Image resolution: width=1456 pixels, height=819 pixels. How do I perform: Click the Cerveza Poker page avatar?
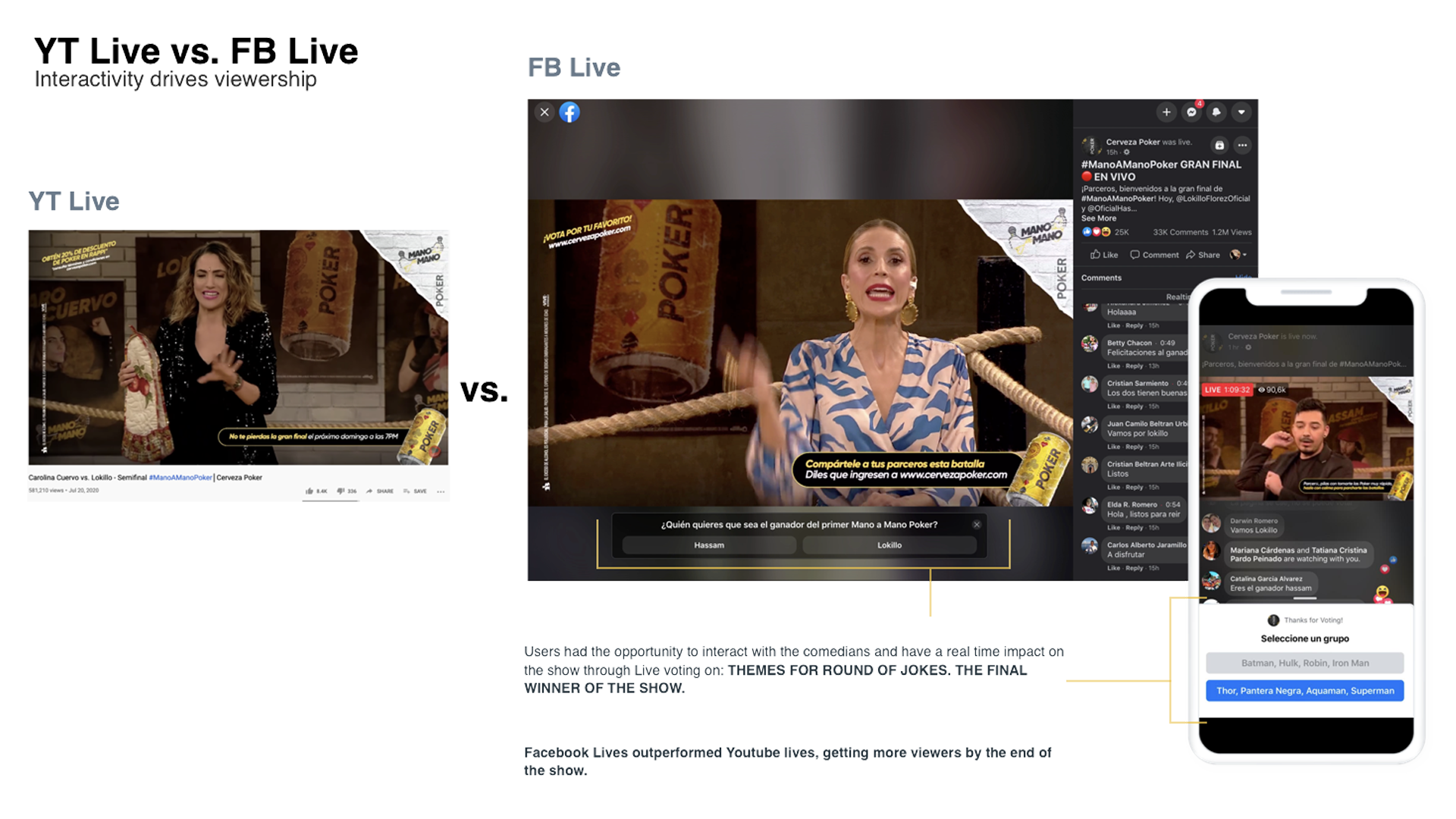(x=1090, y=146)
